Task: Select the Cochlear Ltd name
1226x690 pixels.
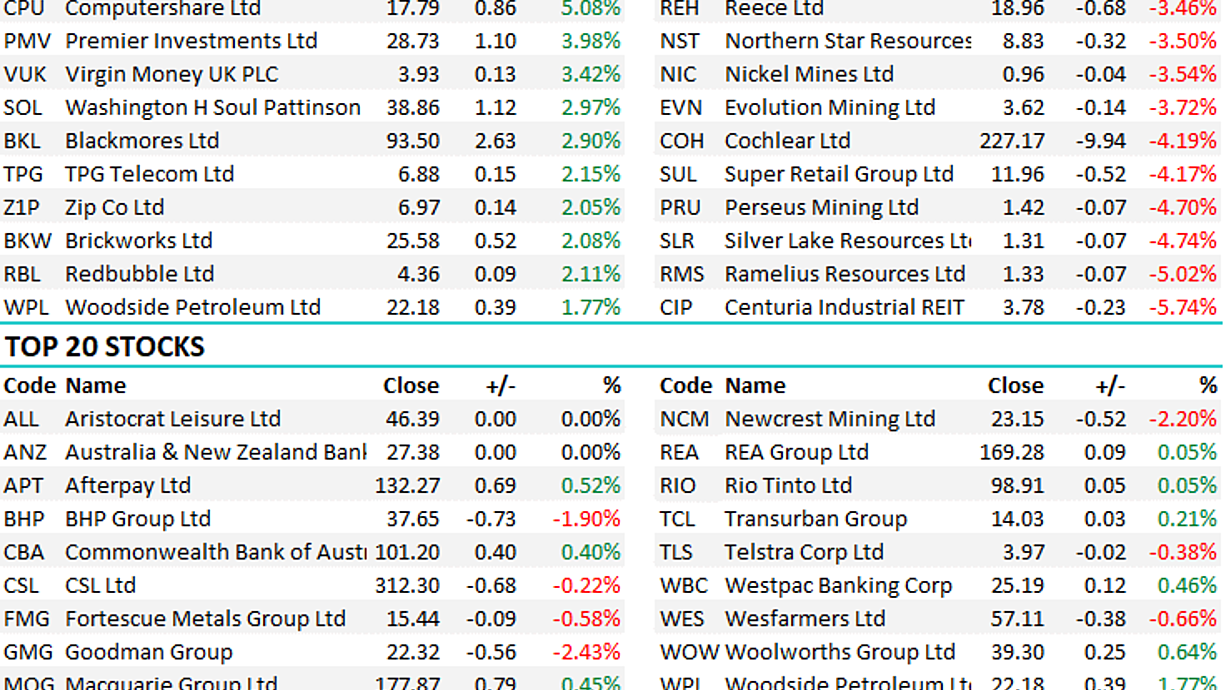Action: pyautogui.click(x=787, y=140)
